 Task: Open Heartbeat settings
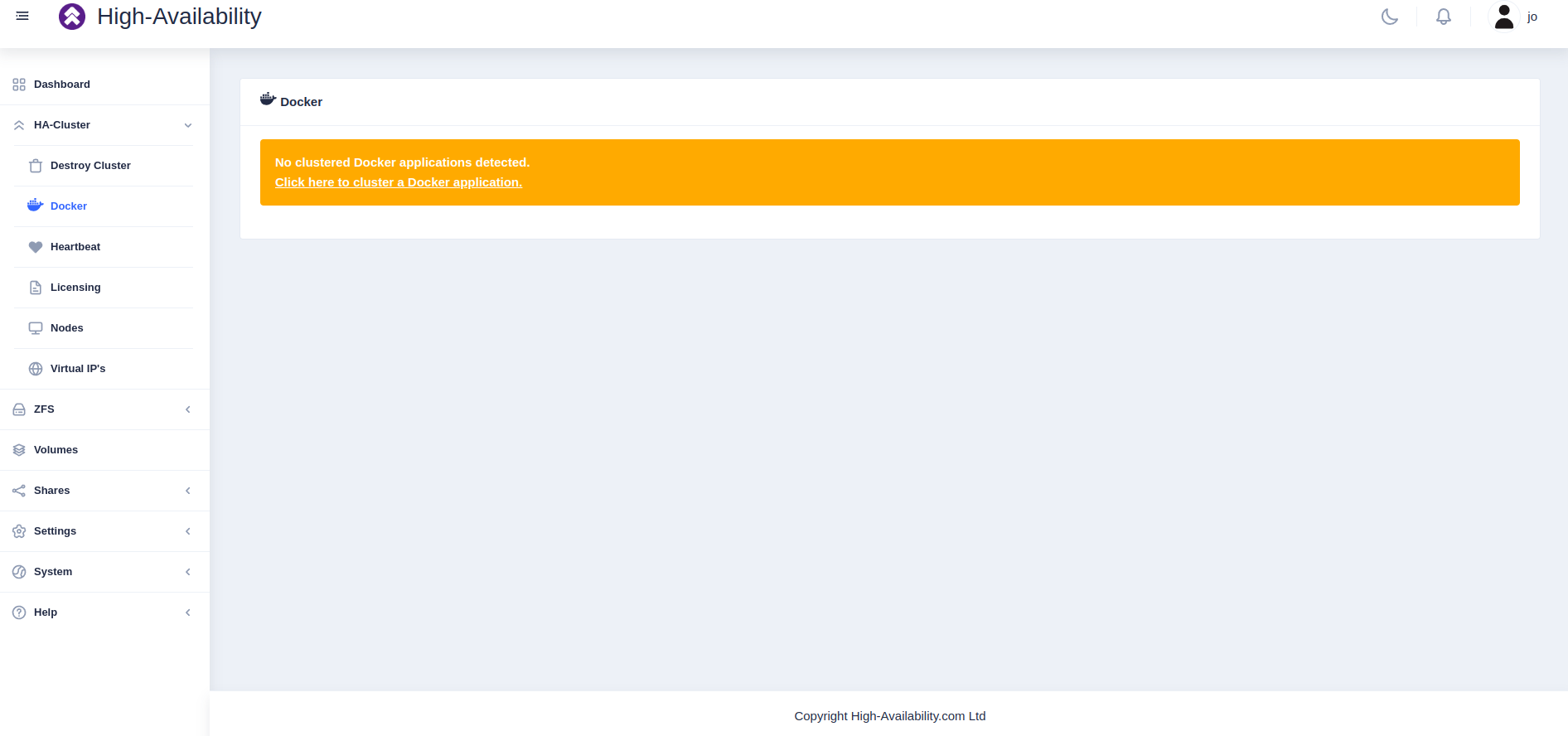(x=75, y=247)
